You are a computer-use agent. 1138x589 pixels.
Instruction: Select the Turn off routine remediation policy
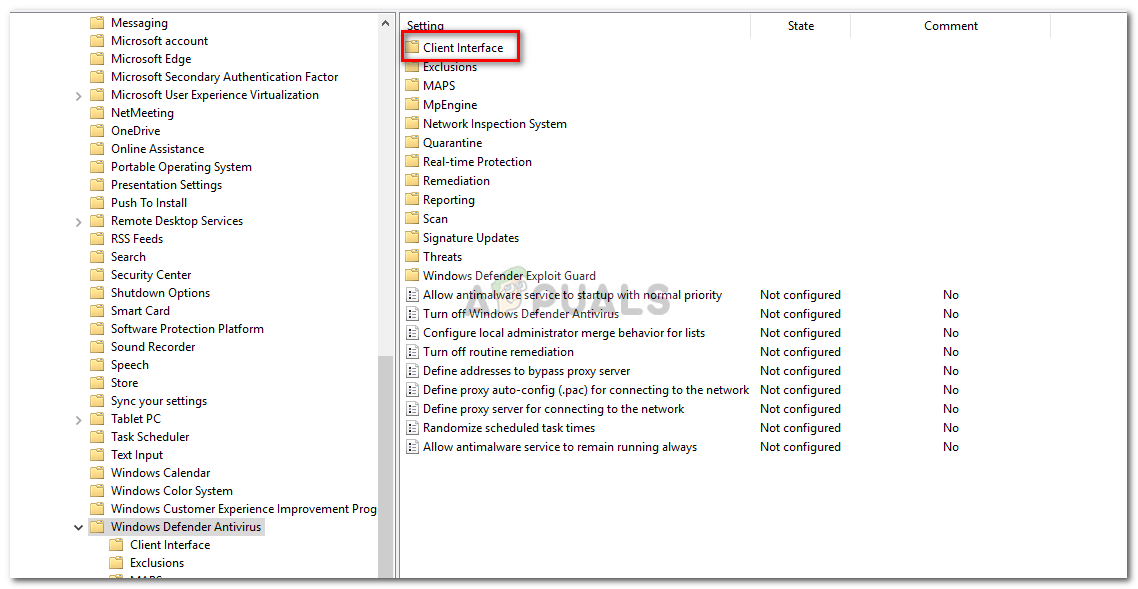point(500,351)
